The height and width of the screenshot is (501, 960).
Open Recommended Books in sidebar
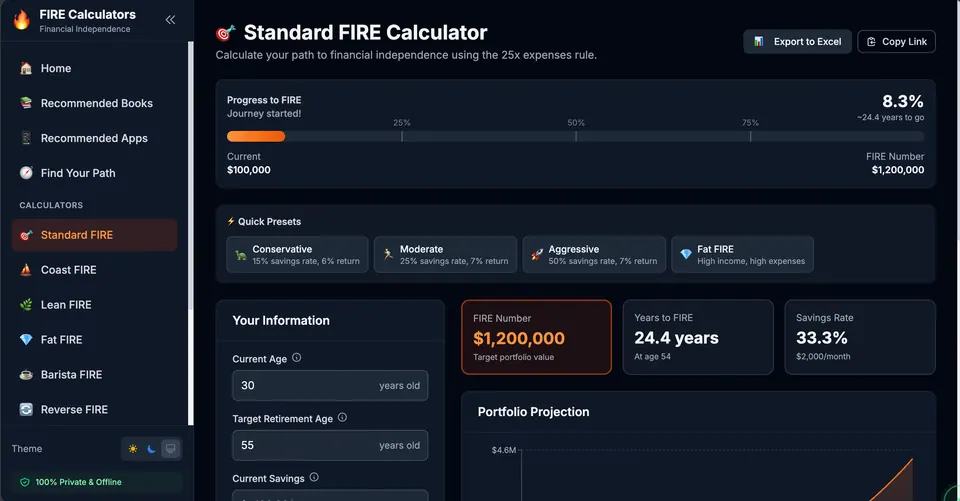(94, 103)
